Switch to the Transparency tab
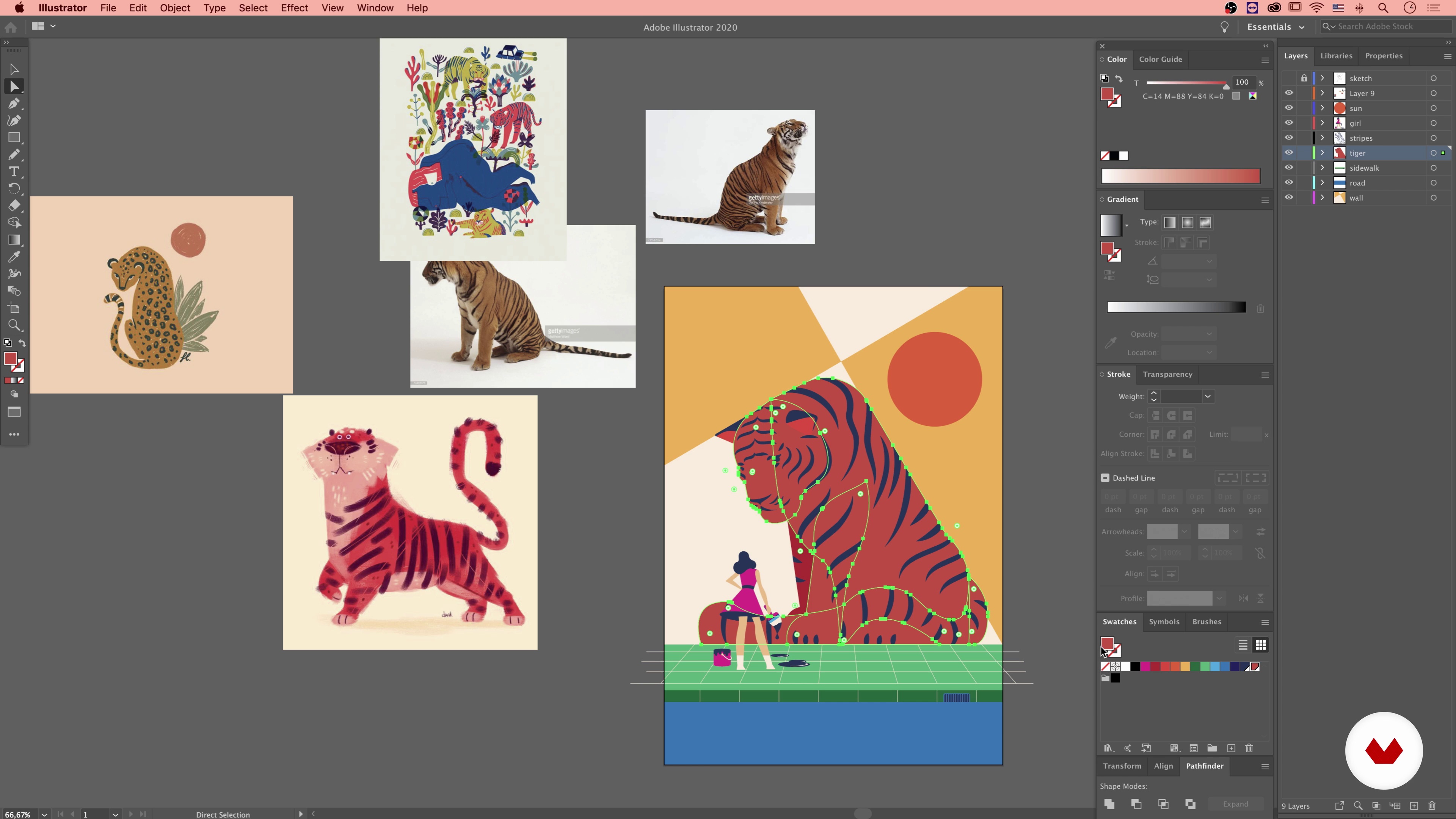Viewport: 1456px width, 819px height. click(1167, 374)
